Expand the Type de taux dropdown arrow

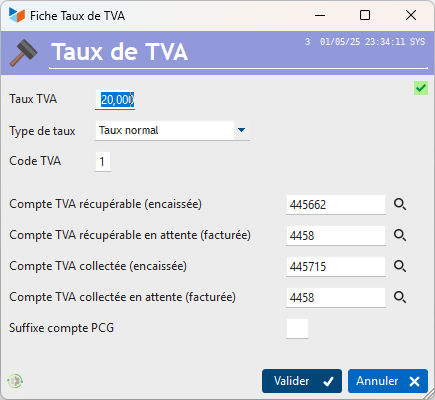(242, 130)
